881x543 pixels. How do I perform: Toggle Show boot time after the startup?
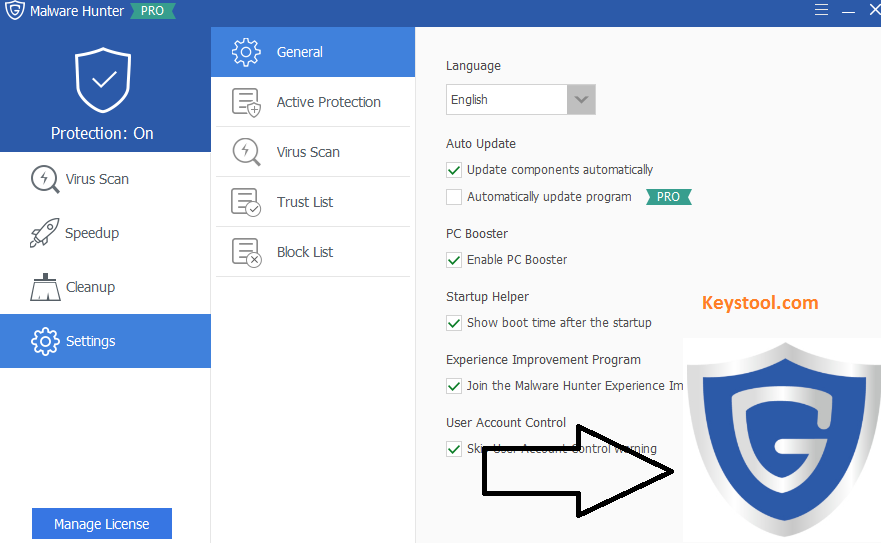click(454, 323)
